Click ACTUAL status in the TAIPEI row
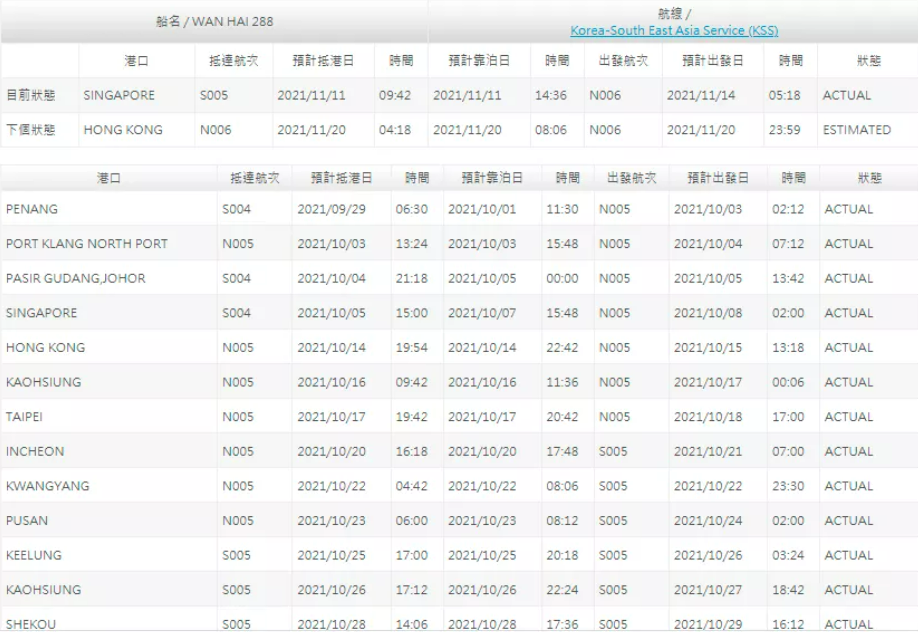The height and width of the screenshot is (632, 918). click(x=848, y=416)
